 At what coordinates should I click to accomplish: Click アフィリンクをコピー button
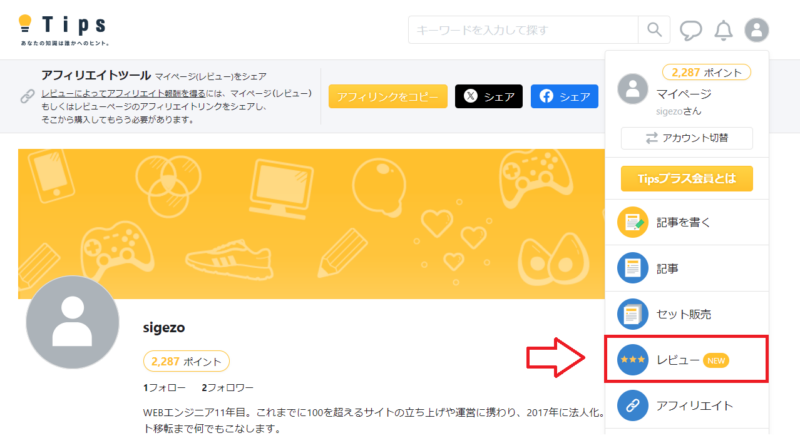[x=388, y=96]
